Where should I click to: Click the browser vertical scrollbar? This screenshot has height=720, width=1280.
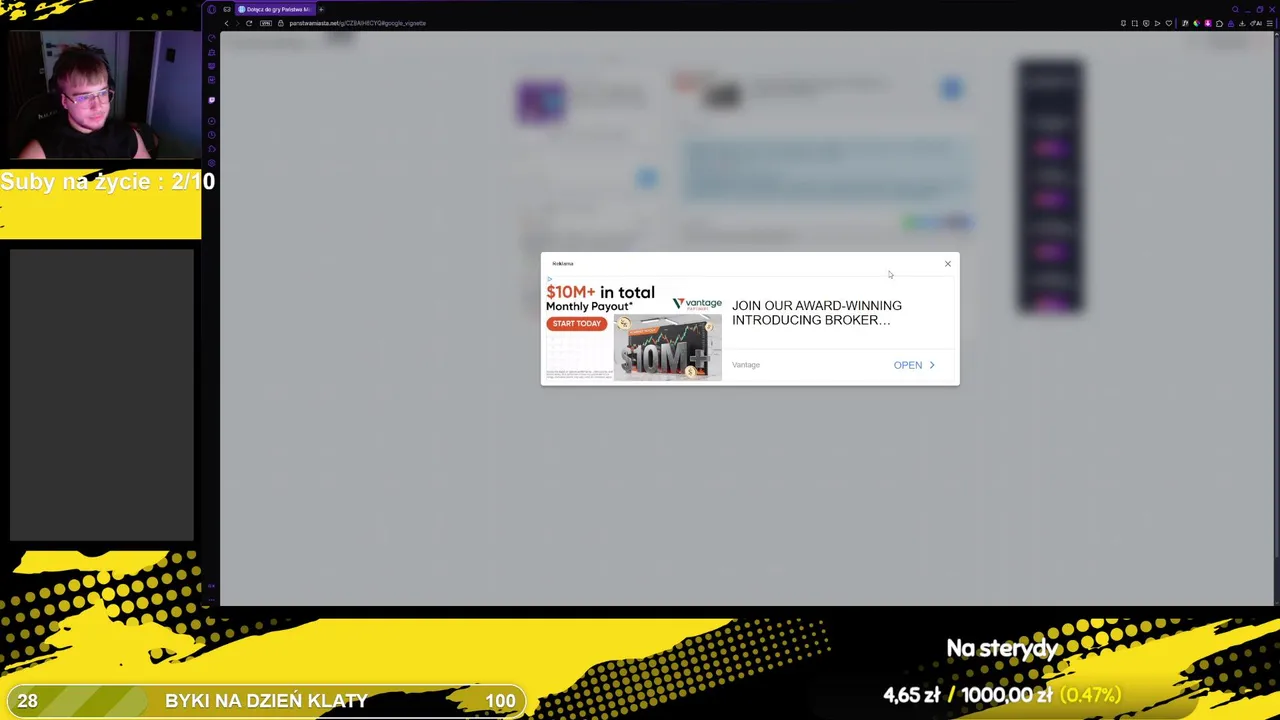tap(1276, 318)
